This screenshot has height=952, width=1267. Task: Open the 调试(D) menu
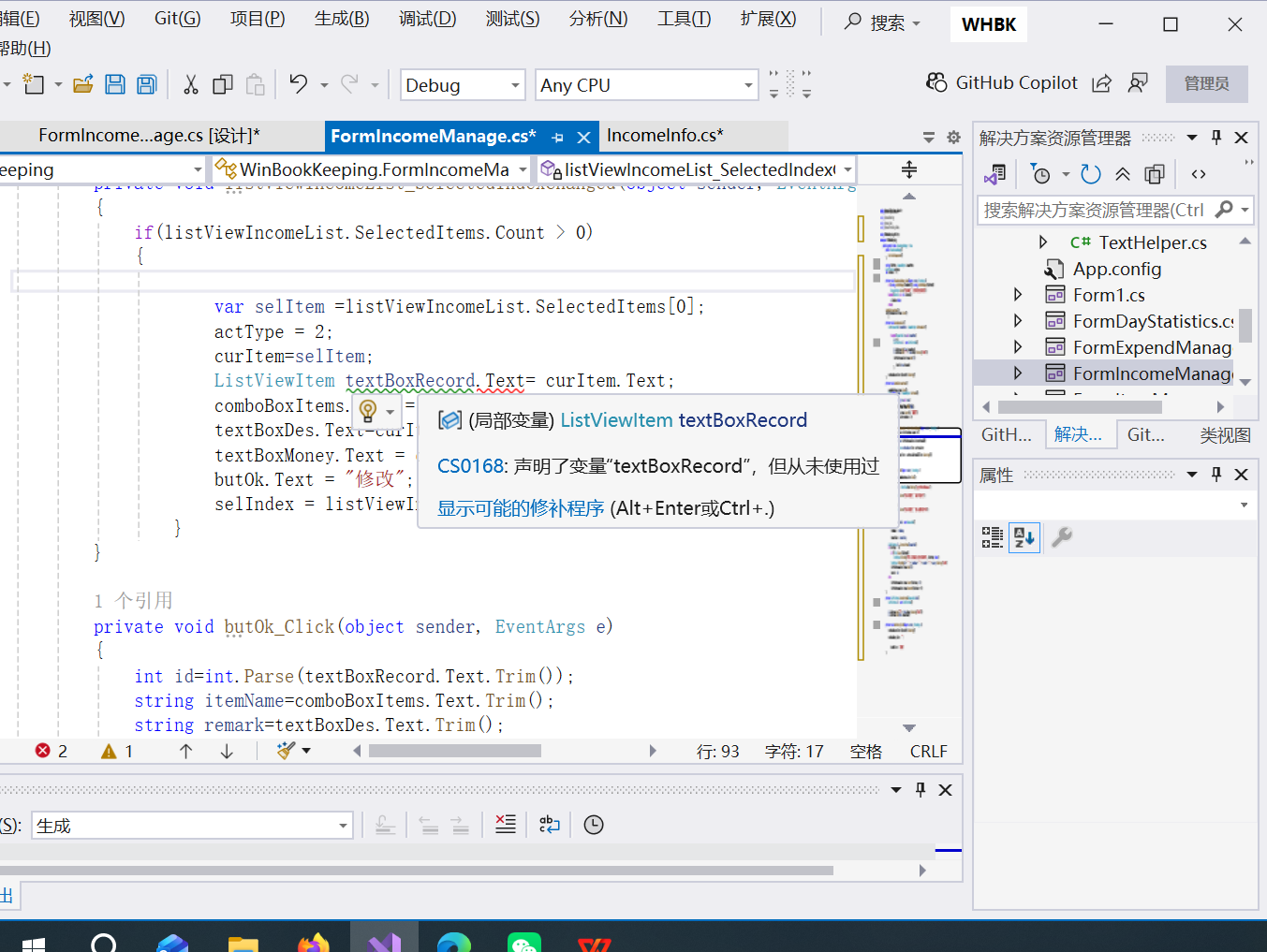(x=427, y=19)
